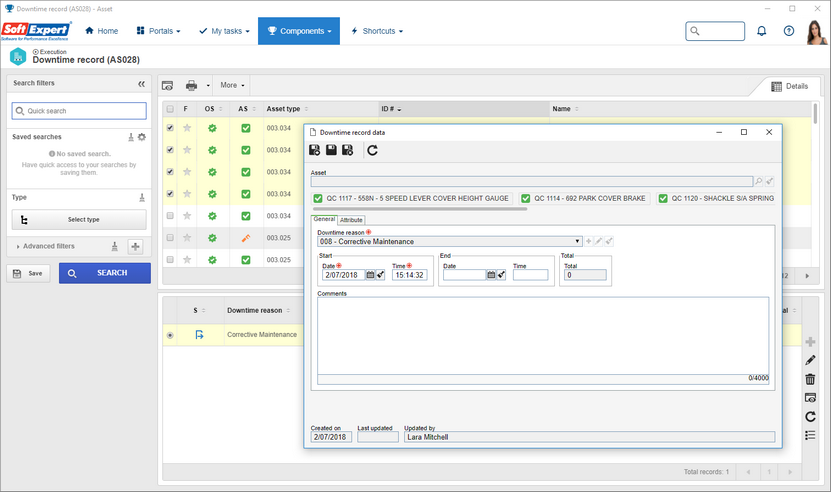831x492 pixels.
Task: Click the printer icon in main toolbar
Action: (x=191, y=85)
